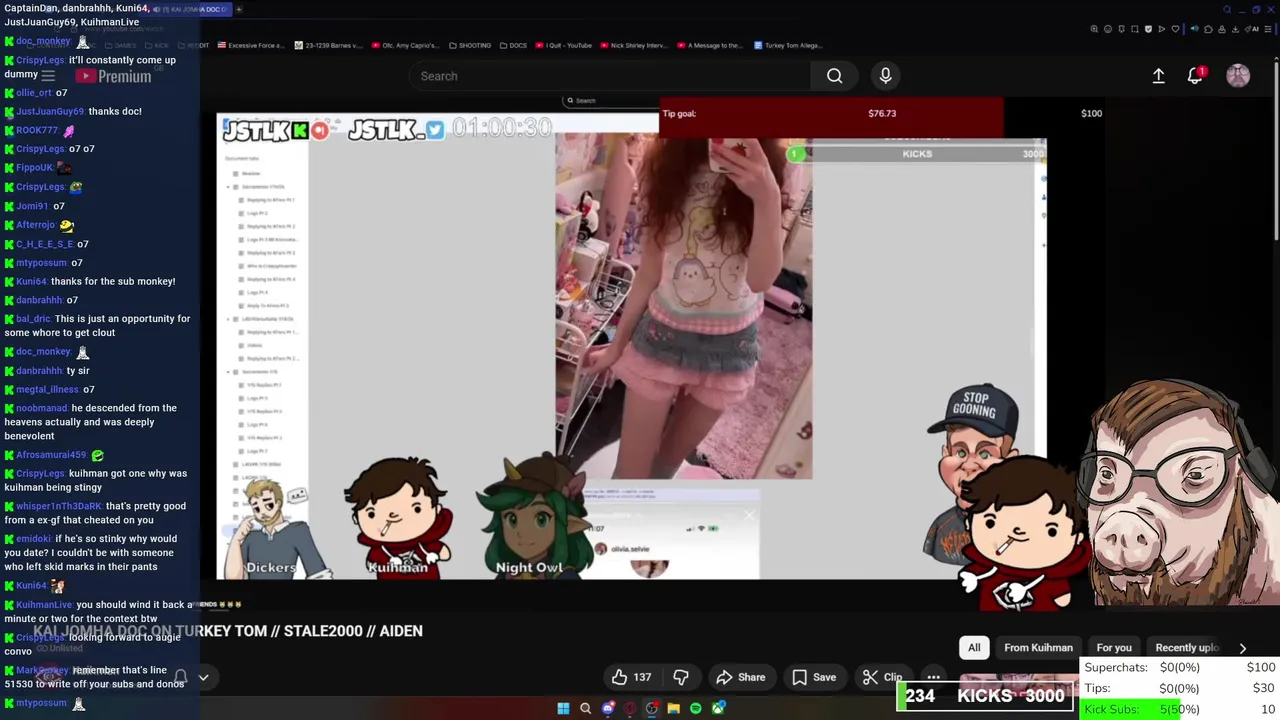Click the browser zoom magnifier toolbar icon
Image resolution: width=1280 pixels, height=720 pixels.
point(1094,29)
